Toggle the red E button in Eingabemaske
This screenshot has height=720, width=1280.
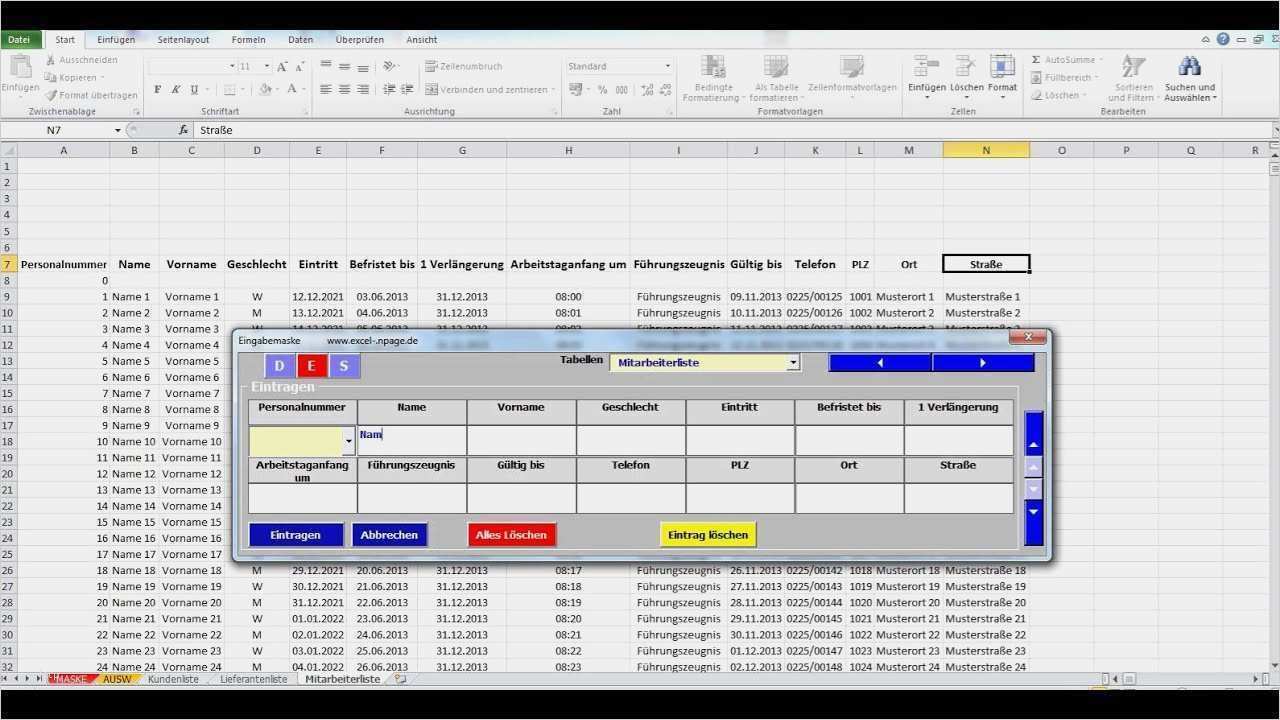tap(311, 366)
